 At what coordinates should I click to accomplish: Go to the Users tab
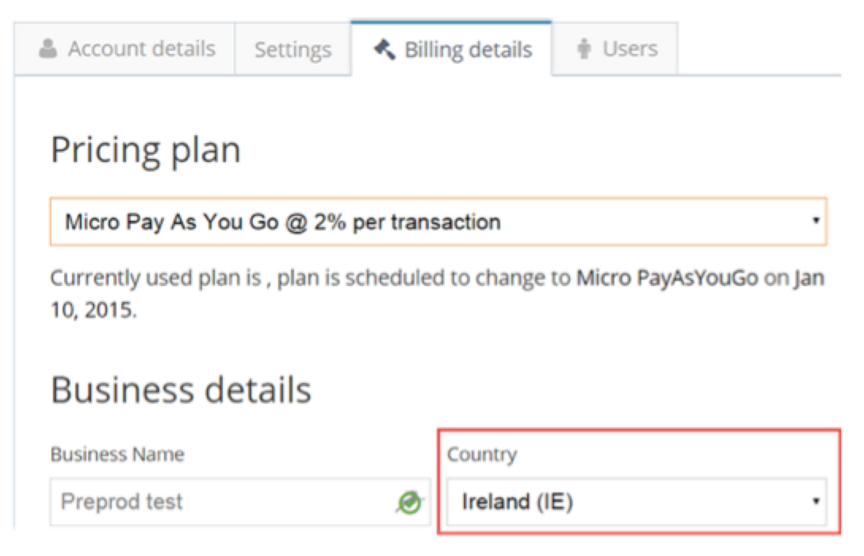coord(630,49)
